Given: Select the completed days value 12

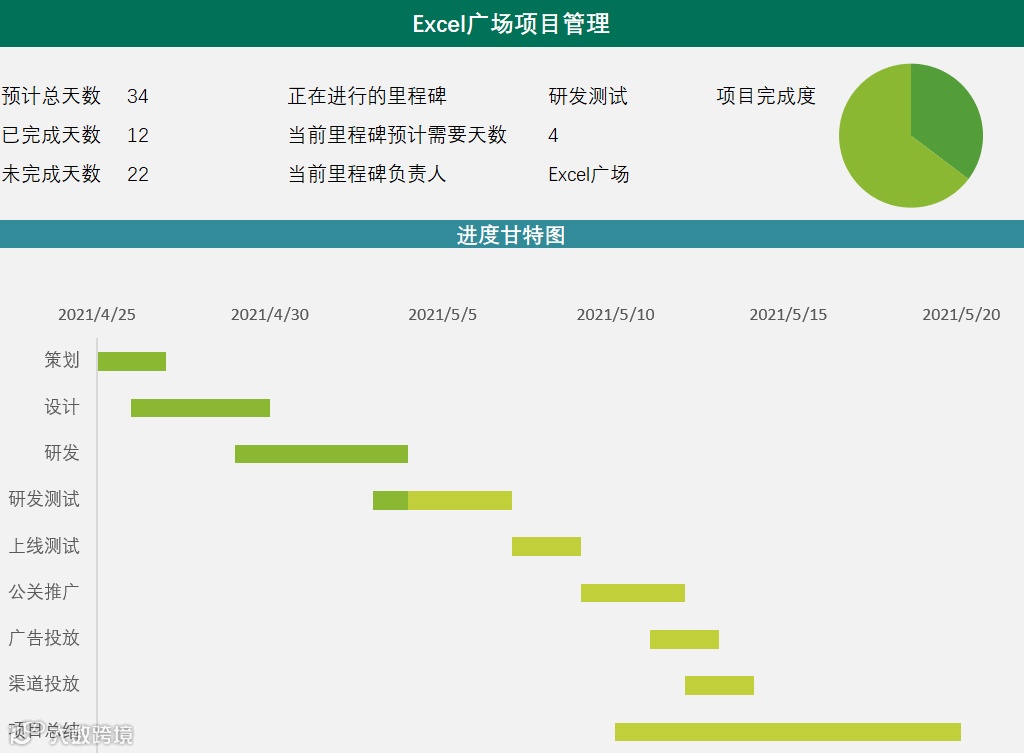Looking at the screenshot, I should [138, 136].
